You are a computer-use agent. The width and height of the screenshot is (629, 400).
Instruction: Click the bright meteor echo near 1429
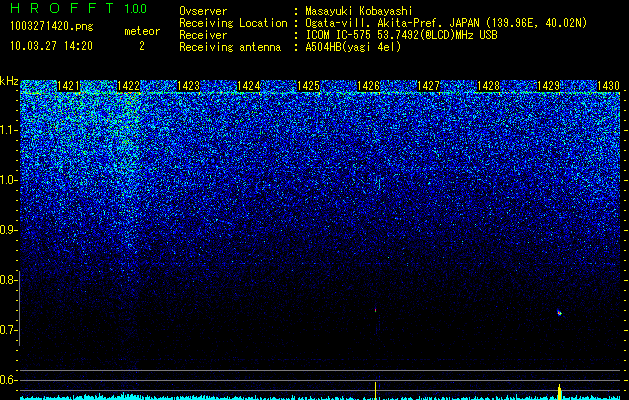pos(559,313)
